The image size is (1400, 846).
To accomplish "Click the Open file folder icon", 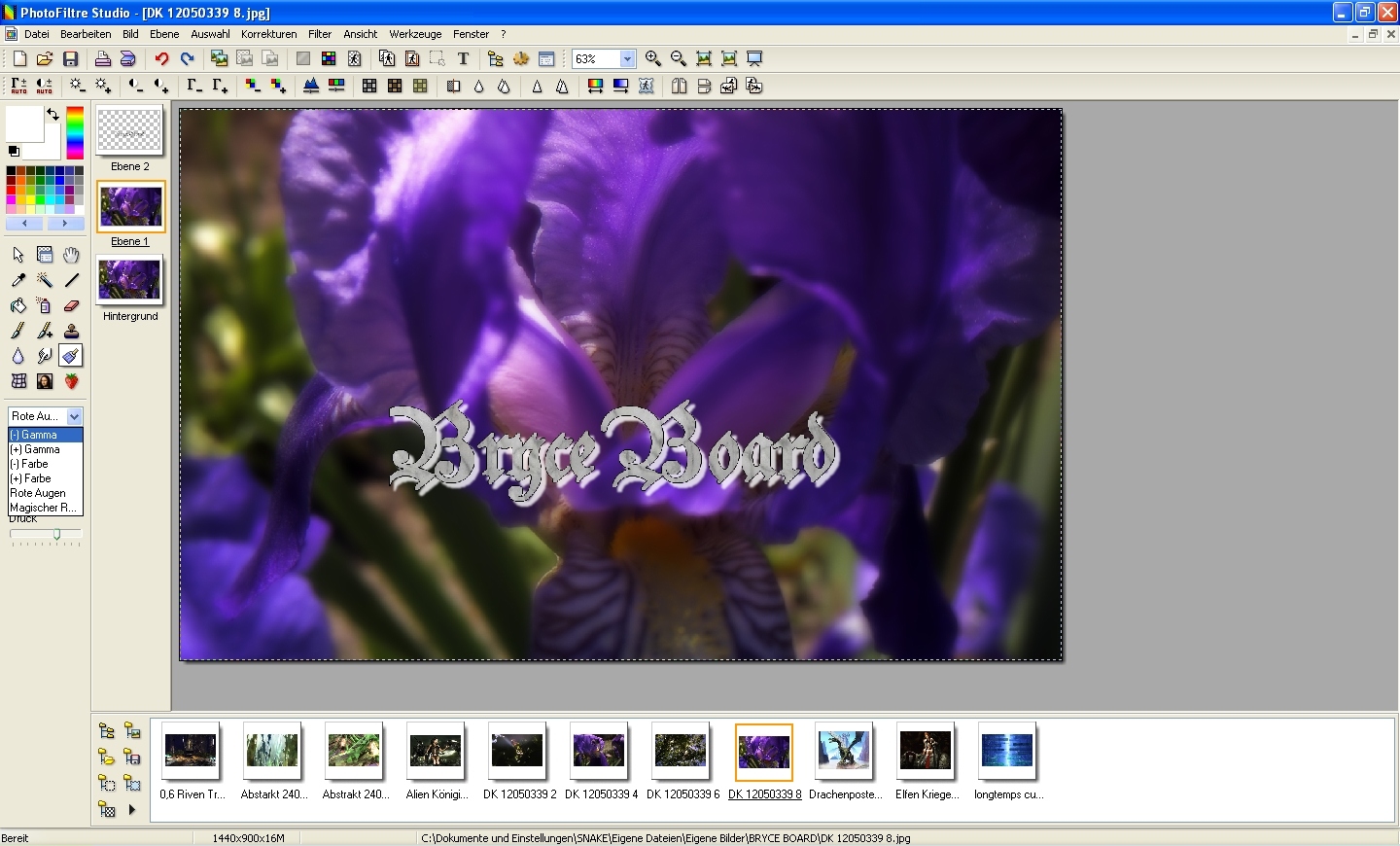I will coord(45,59).
